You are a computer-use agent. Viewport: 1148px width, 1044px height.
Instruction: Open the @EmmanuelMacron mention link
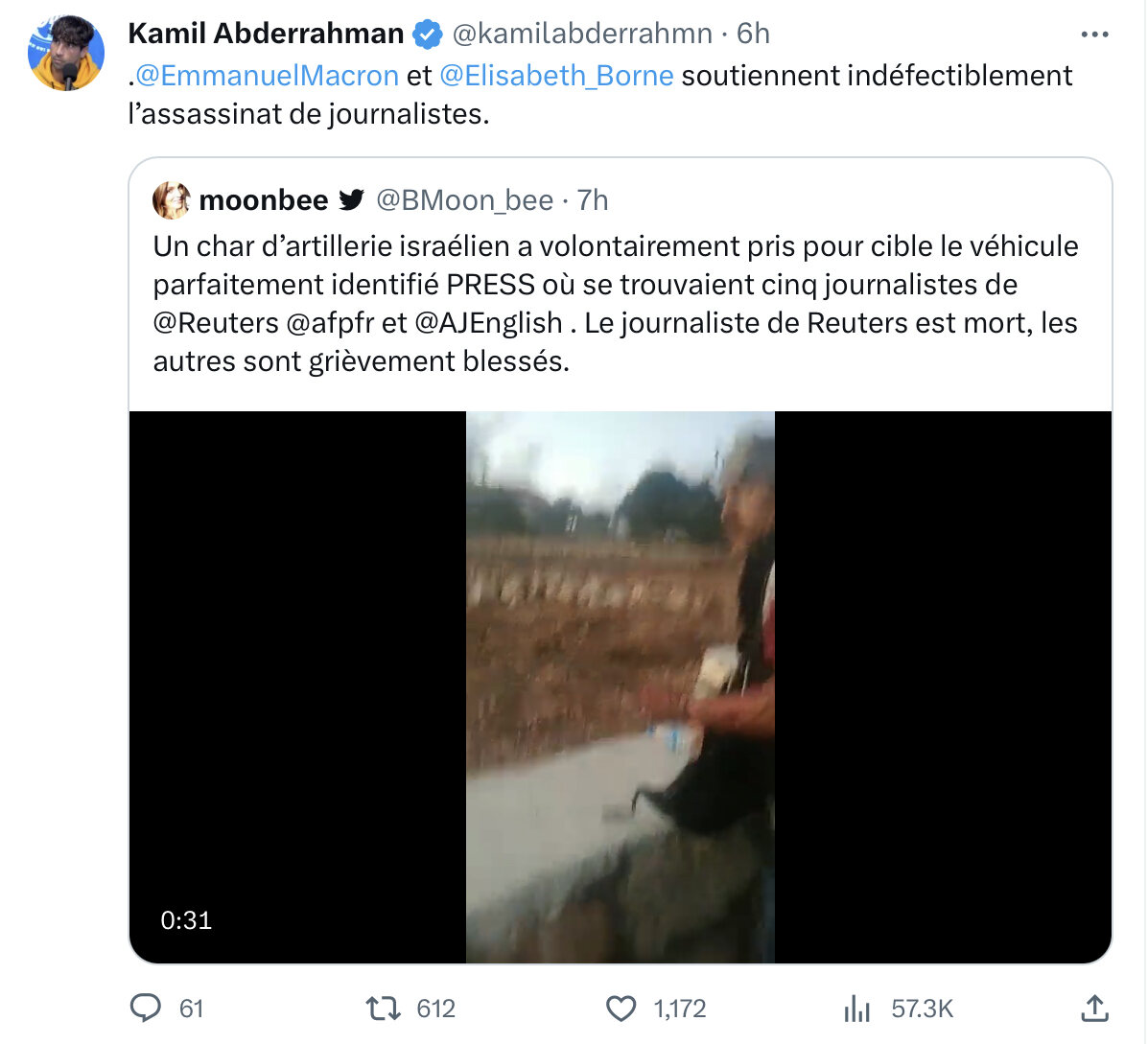tap(268, 76)
